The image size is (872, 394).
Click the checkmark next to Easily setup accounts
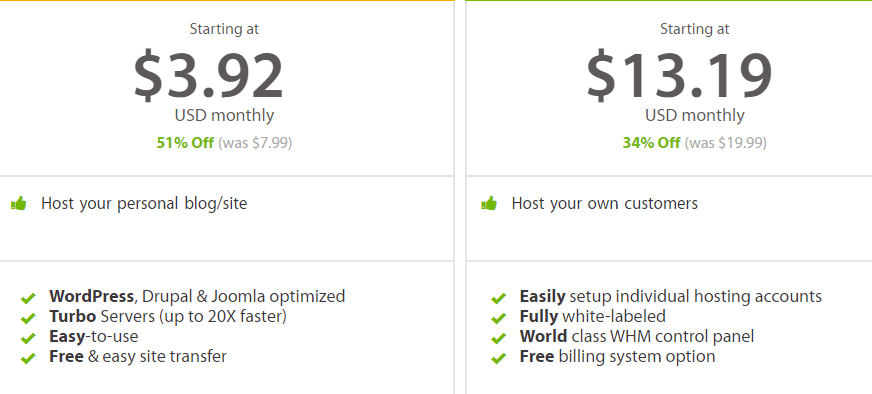click(499, 298)
